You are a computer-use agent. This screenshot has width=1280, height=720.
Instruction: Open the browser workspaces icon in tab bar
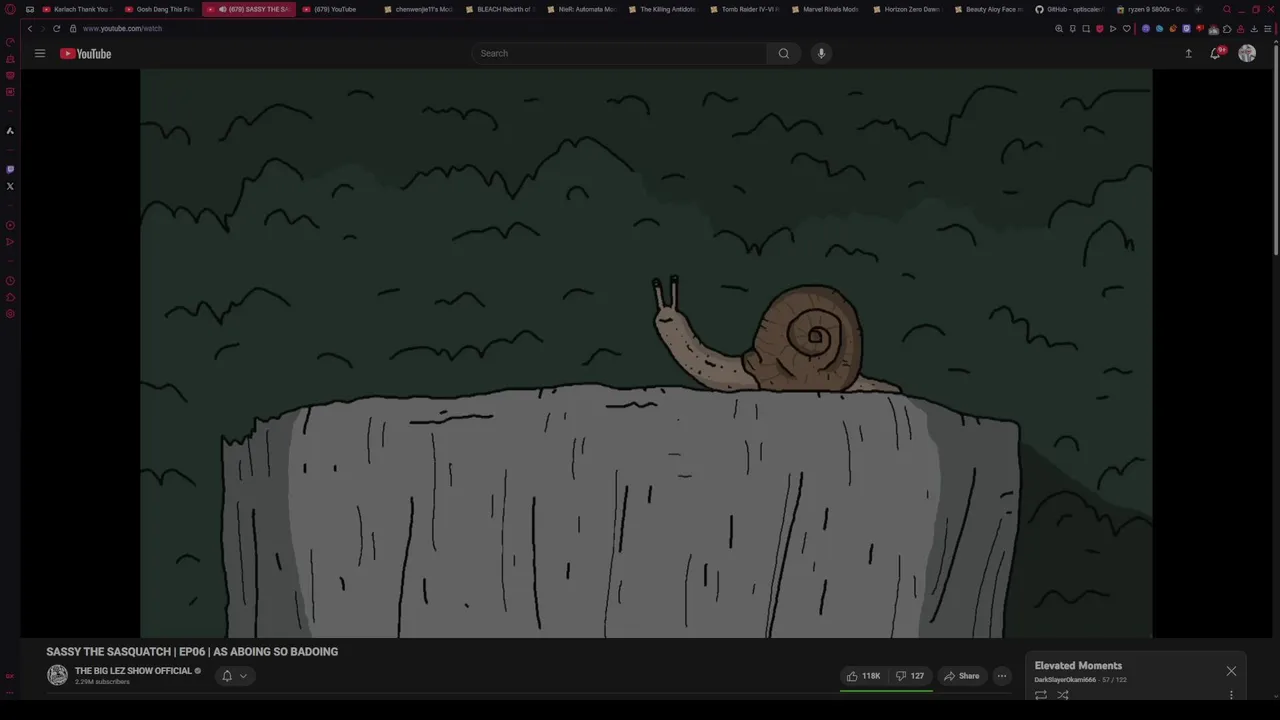29,9
